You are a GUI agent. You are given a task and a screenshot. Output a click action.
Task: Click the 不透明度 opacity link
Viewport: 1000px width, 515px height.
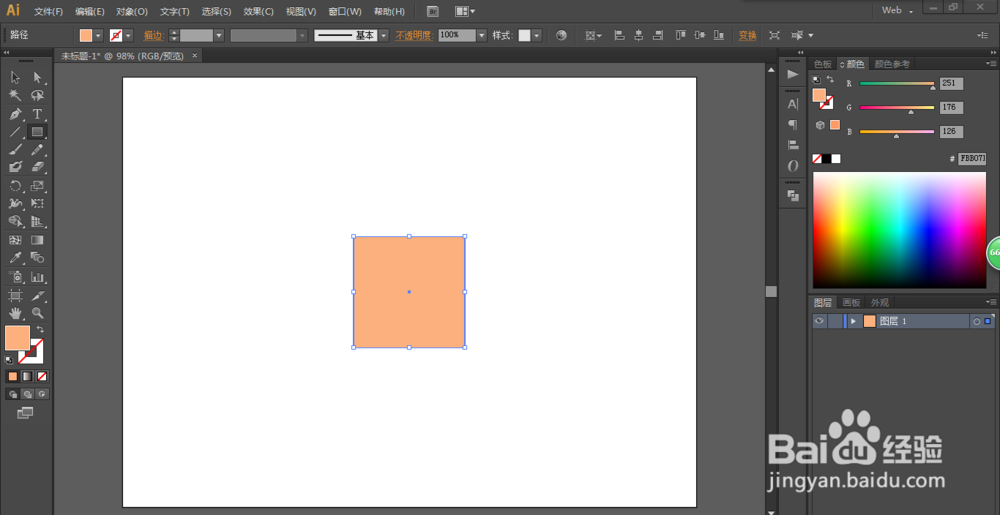pos(413,36)
